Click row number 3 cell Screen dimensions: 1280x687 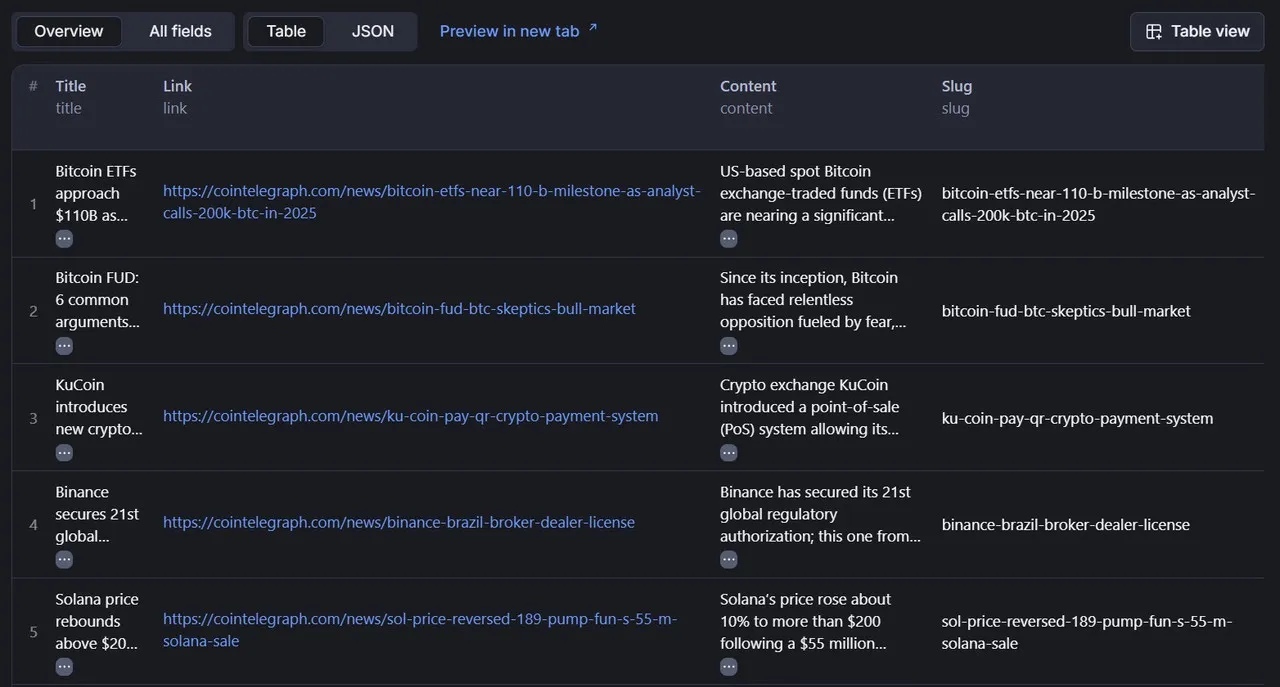33,418
